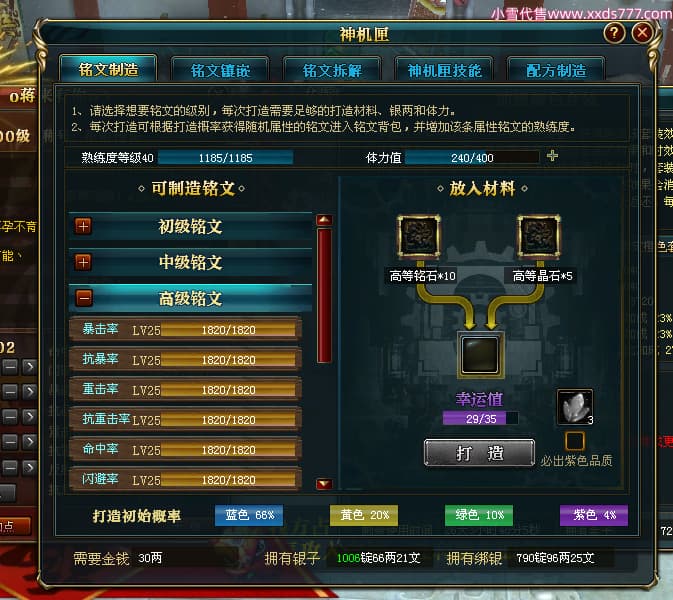Image resolution: width=673 pixels, height=600 pixels.
Task: Select the 闪避率 LV25 inscription entry
Action: pyautogui.click(x=185, y=479)
